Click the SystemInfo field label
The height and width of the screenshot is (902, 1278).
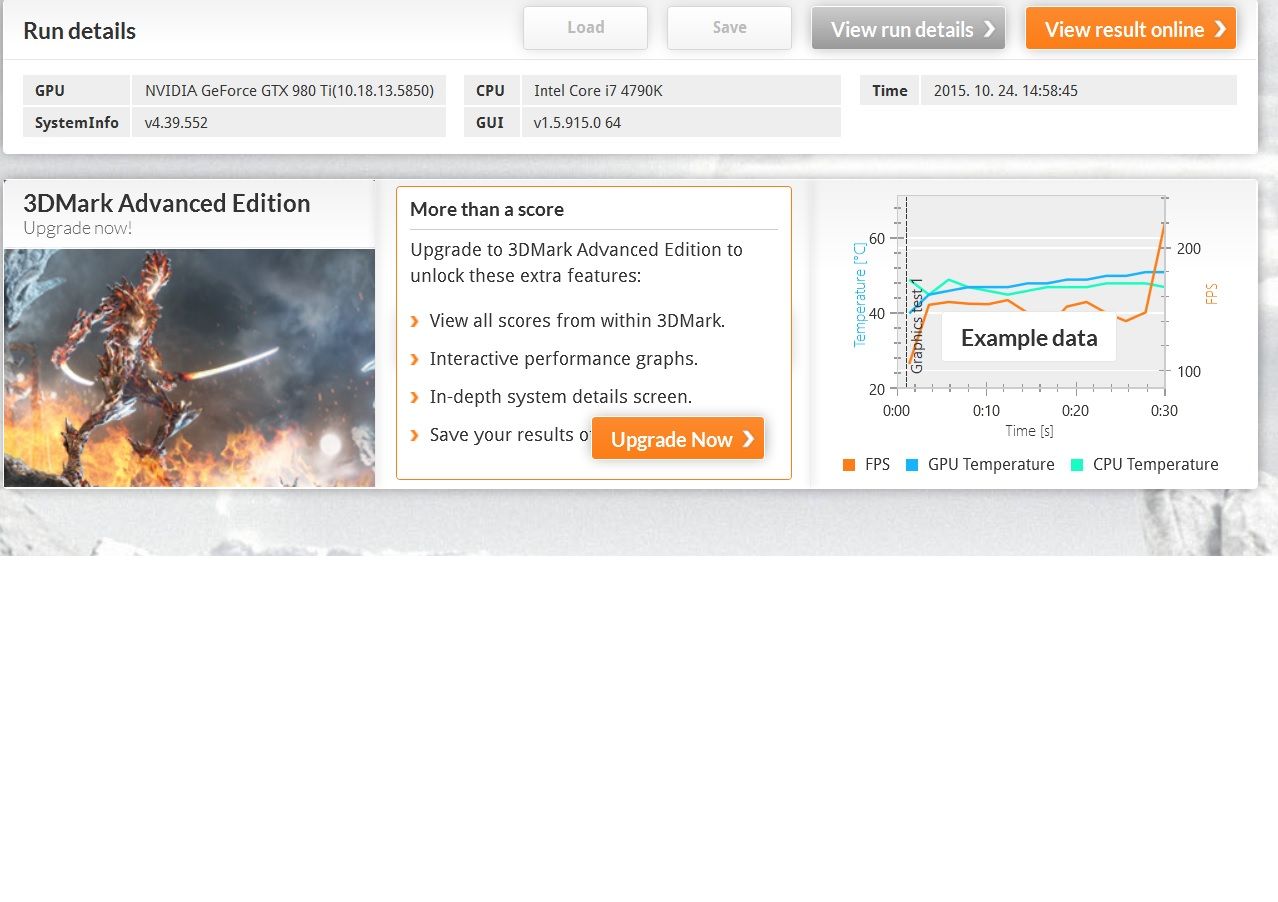click(x=77, y=123)
